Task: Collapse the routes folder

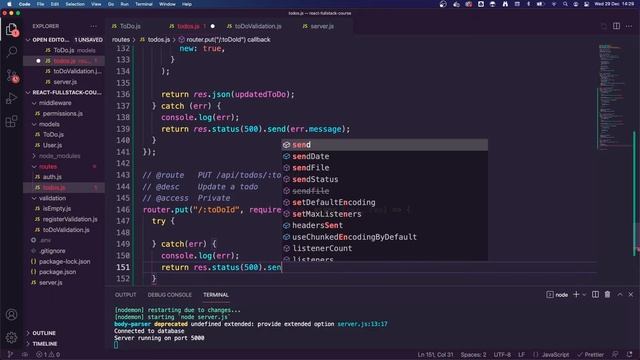Action: click(48, 167)
